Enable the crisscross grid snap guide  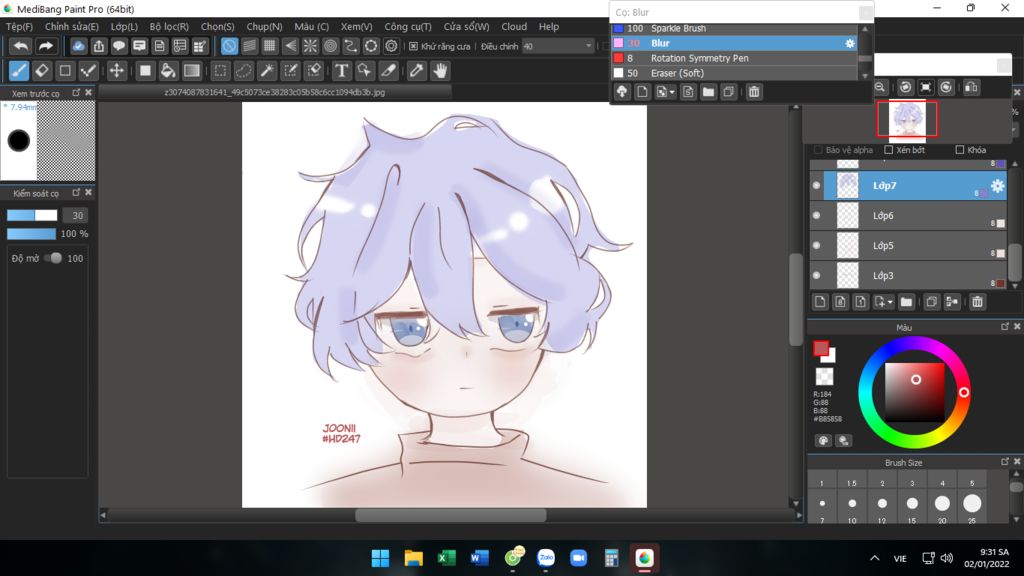270,46
